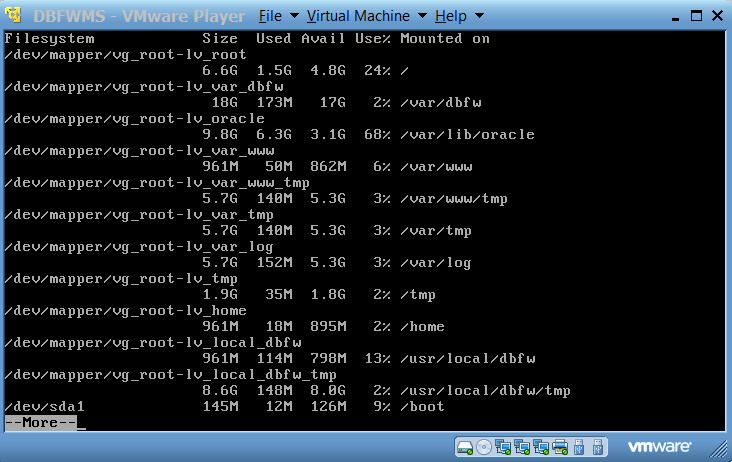Click the third network adapter icon
Viewport: 732px width, 462px height.
tap(541, 446)
